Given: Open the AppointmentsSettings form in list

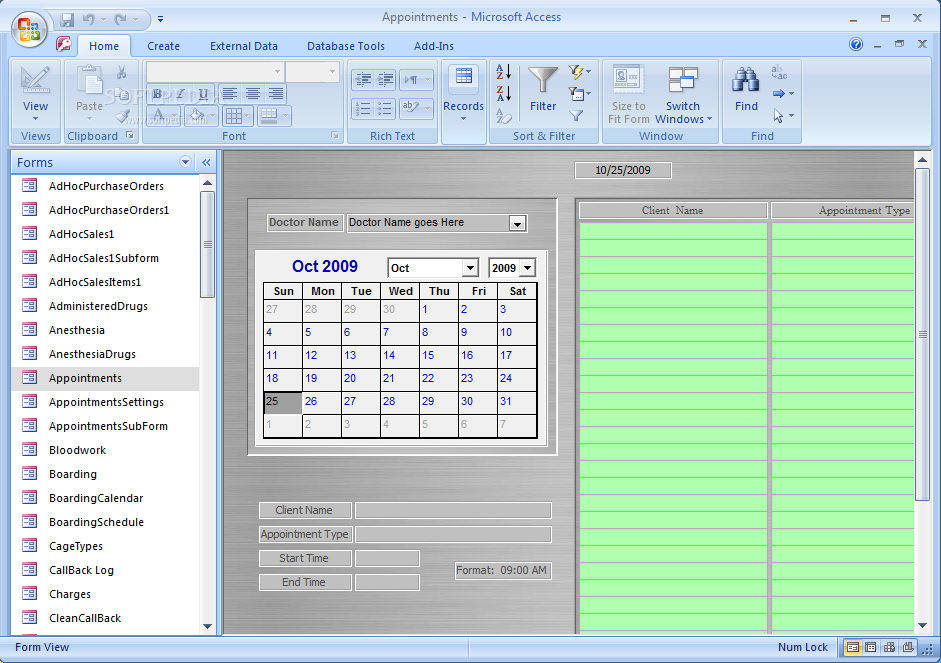Looking at the screenshot, I should pos(106,402).
